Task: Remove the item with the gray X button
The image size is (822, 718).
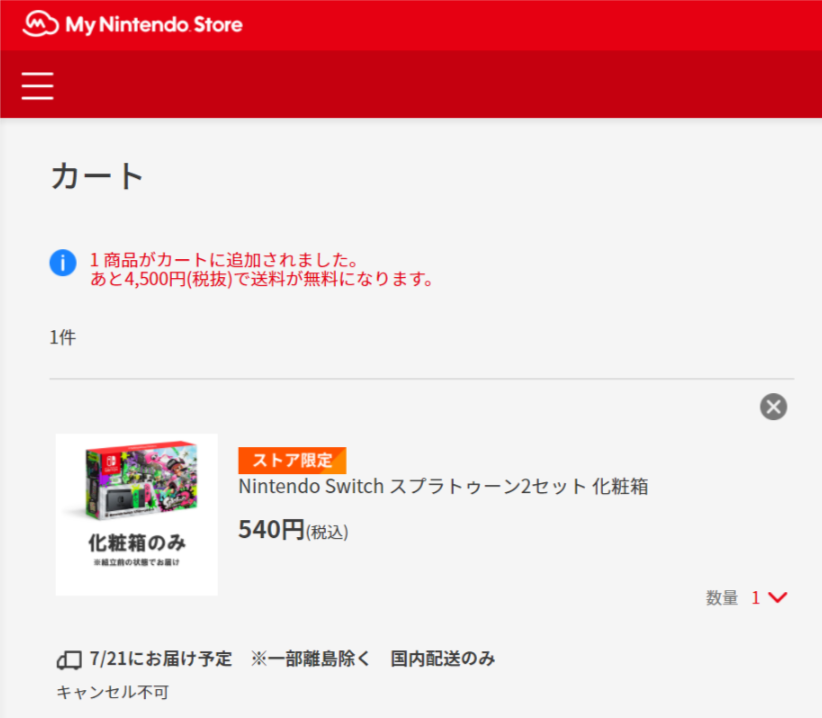Action: (773, 407)
